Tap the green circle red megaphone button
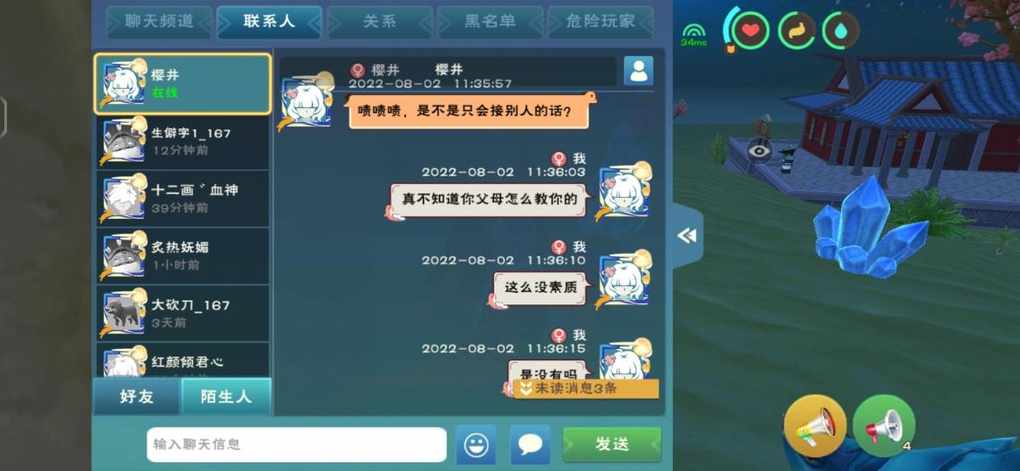Image resolution: width=1020 pixels, height=471 pixels. [x=883, y=425]
